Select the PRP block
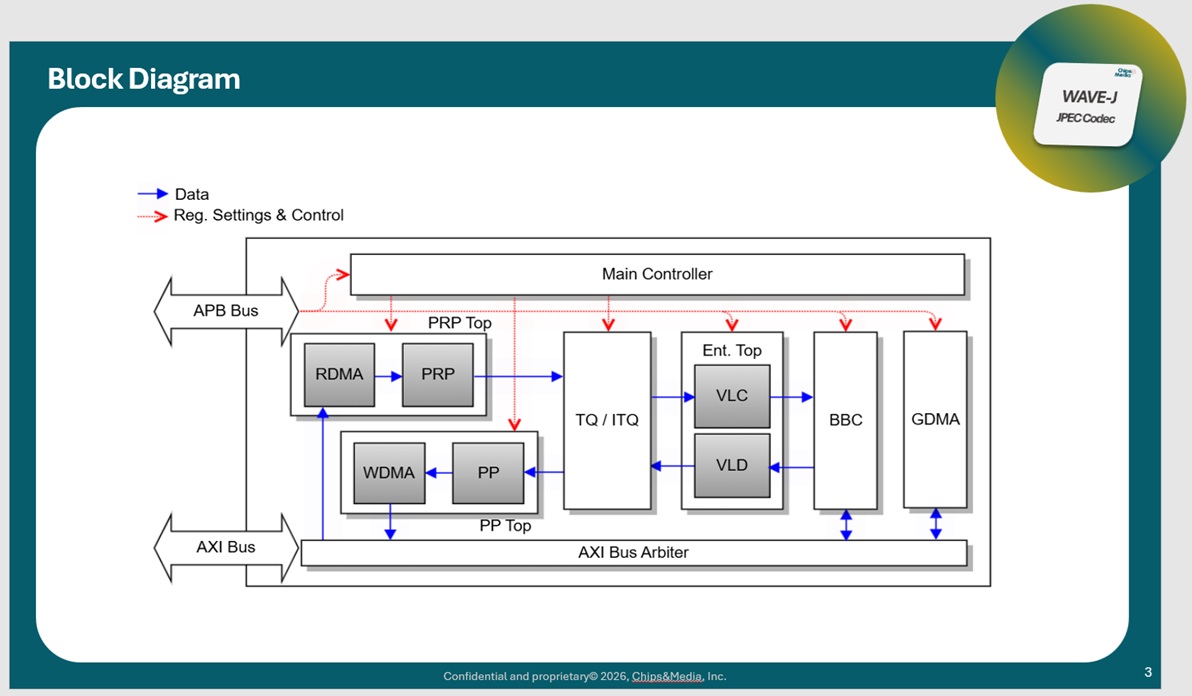 point(438,375)
